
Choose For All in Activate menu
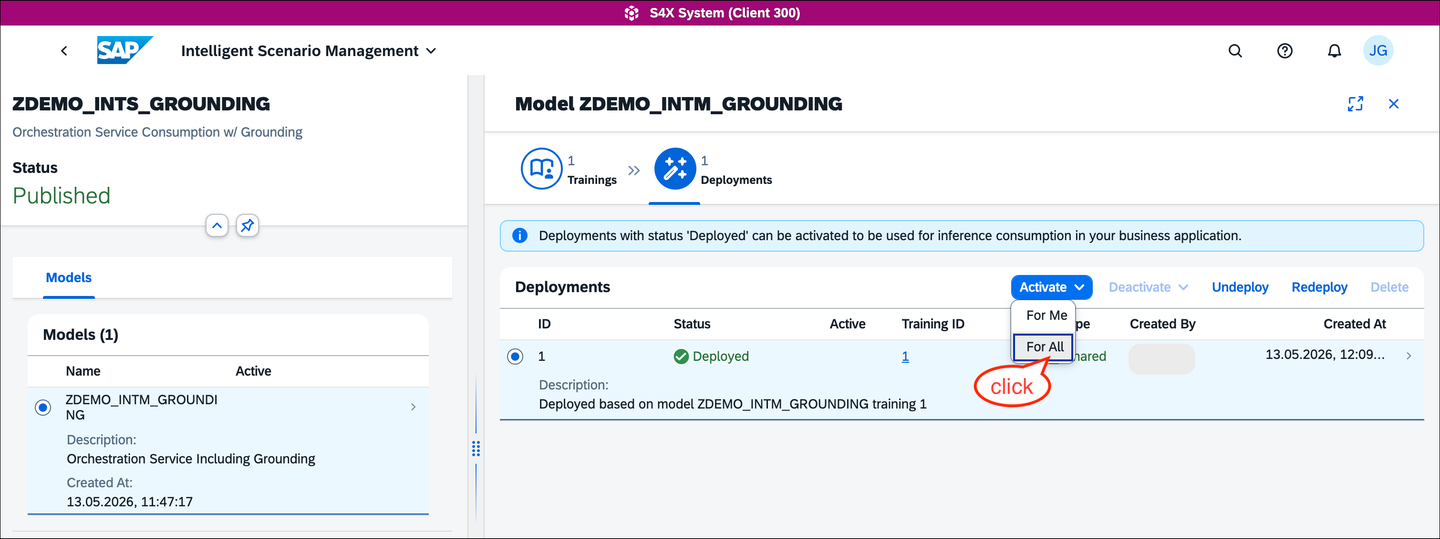pyautogui.click(x=1044, y=347)
